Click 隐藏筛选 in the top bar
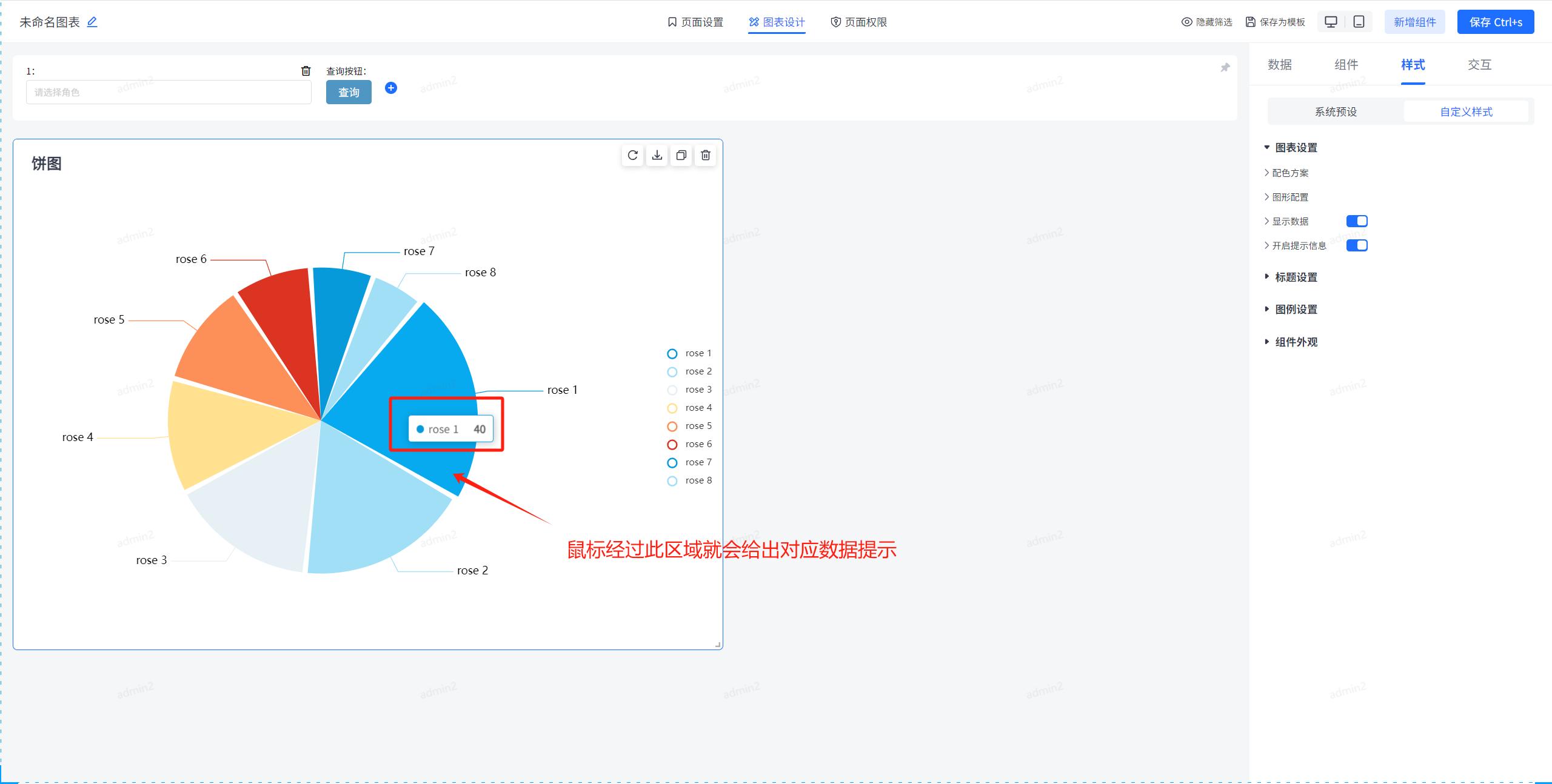1552x784 pixels. pos(1207,22)
